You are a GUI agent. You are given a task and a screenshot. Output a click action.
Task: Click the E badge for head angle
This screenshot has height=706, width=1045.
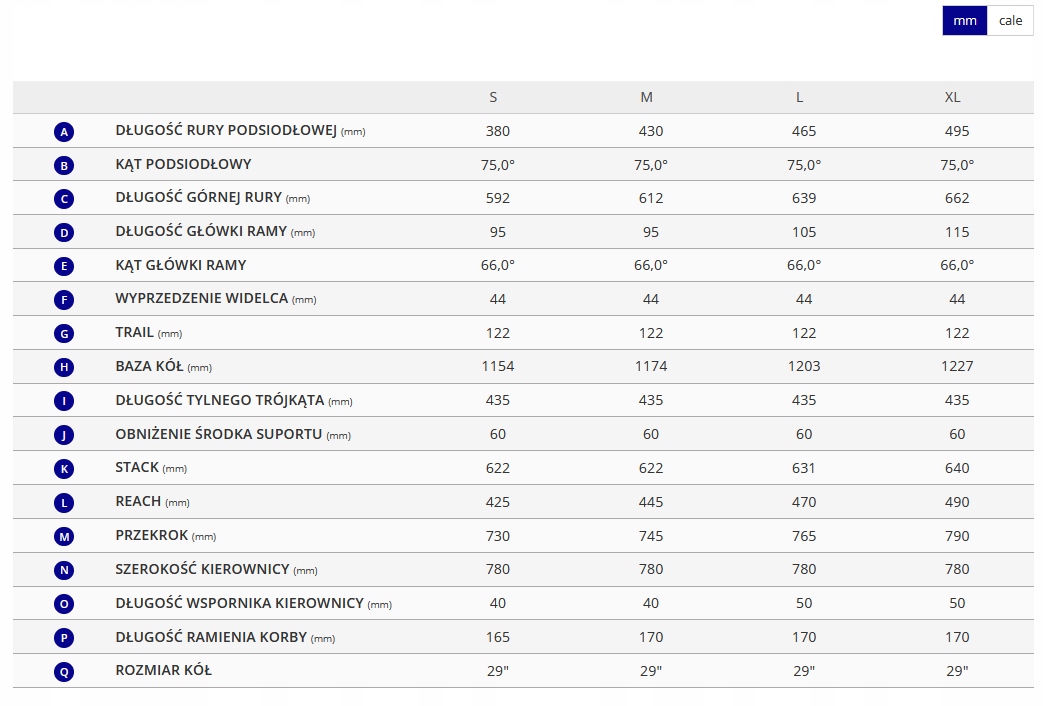64,266
